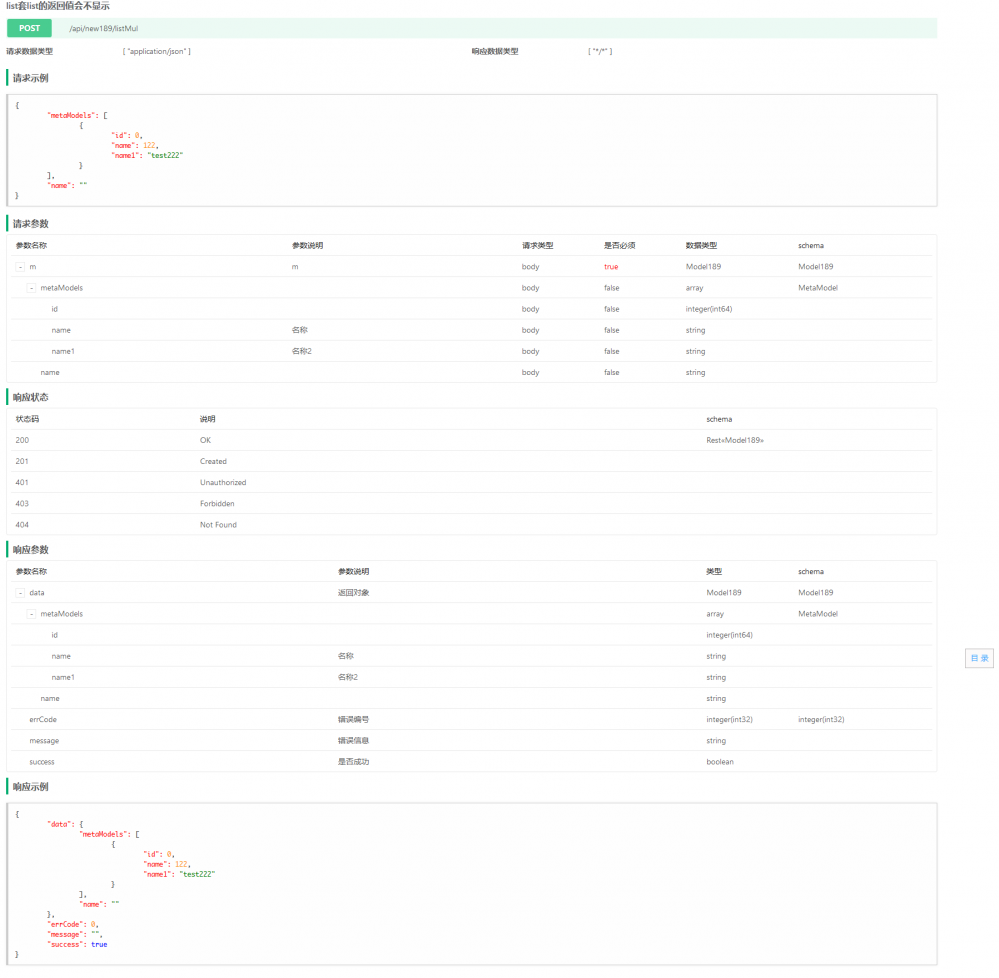999x978 pixels.
Task: Click the 响应示例 section header
Action: pyautogui.click(x=33, y=787)
